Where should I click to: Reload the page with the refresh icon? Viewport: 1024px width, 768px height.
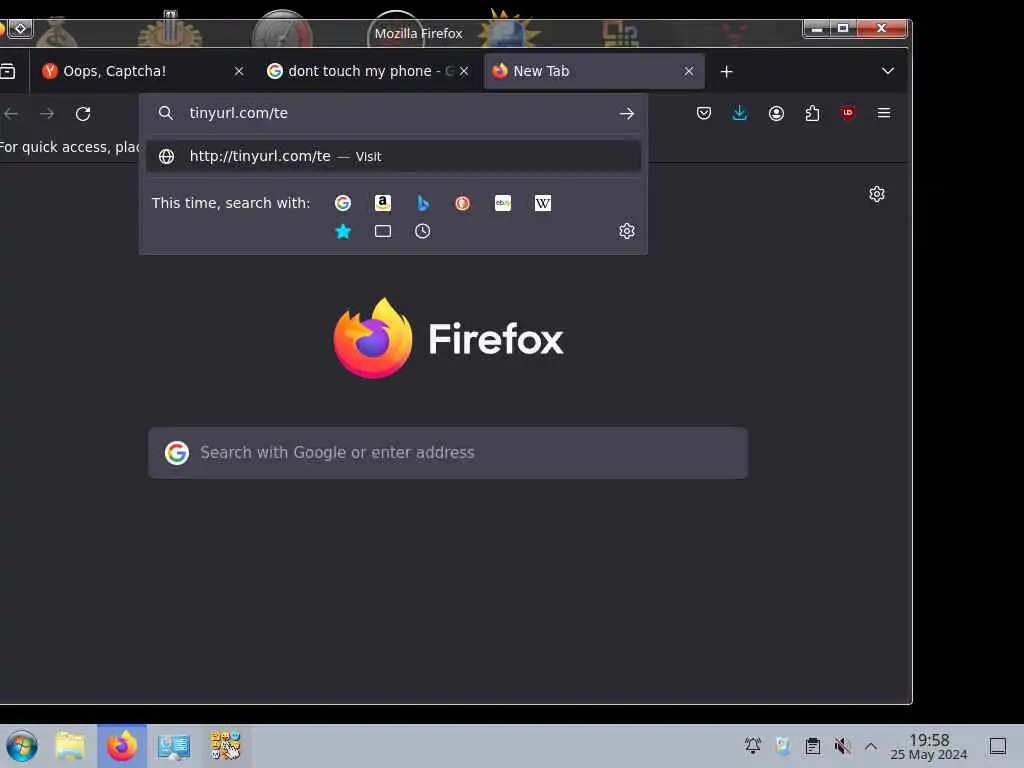(83, 114)
